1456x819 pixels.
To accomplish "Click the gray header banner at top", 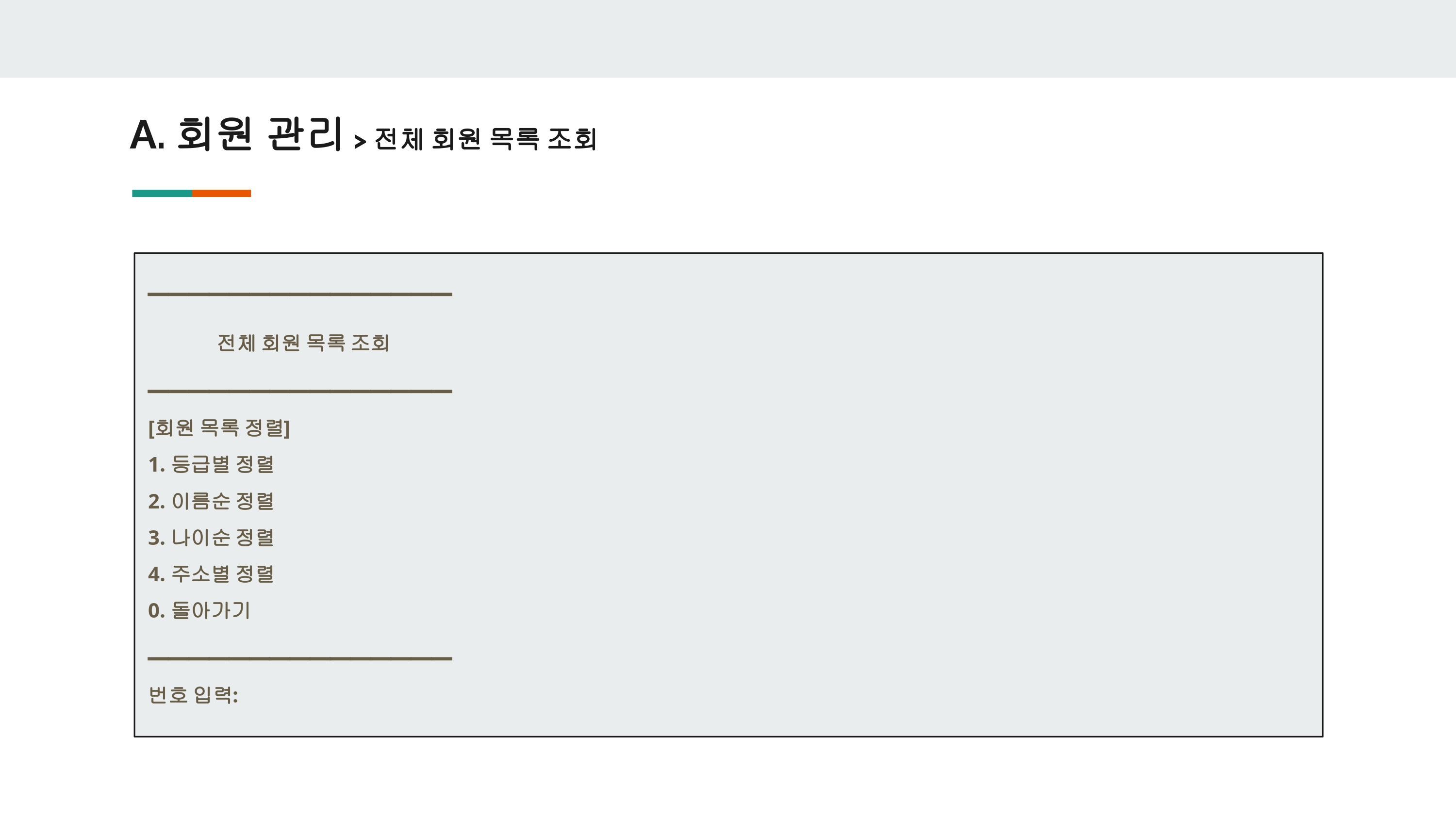I will (x=728, y=38).
